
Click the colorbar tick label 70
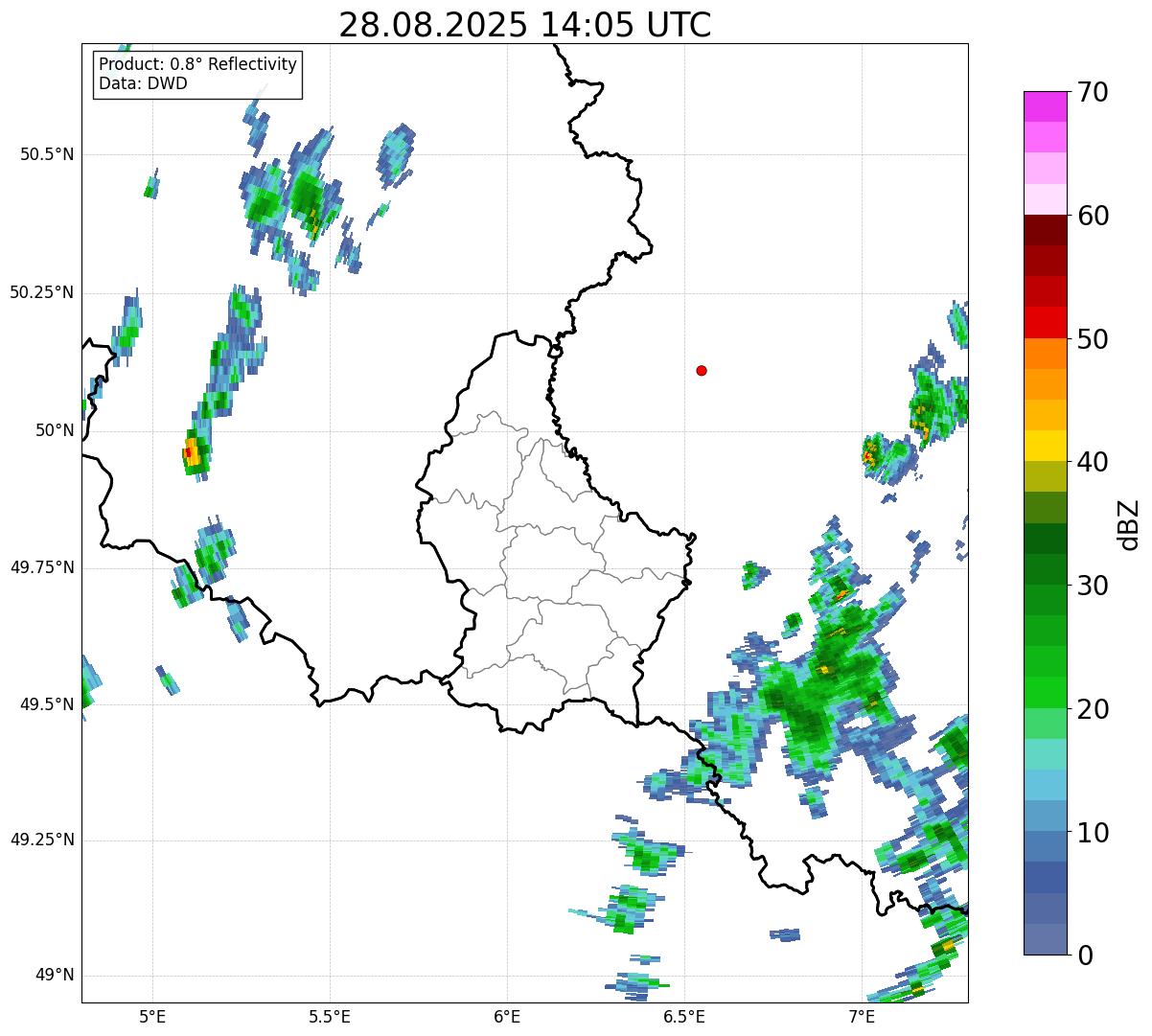coord(1093,92)
